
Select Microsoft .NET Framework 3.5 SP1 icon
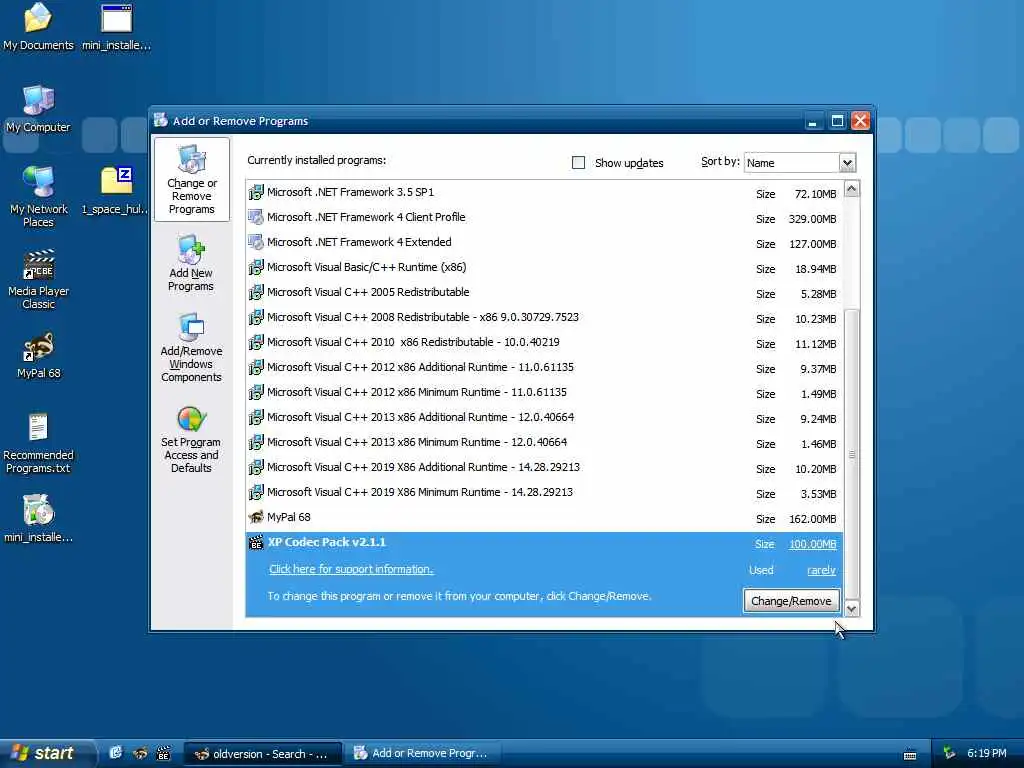click(256, 193)
